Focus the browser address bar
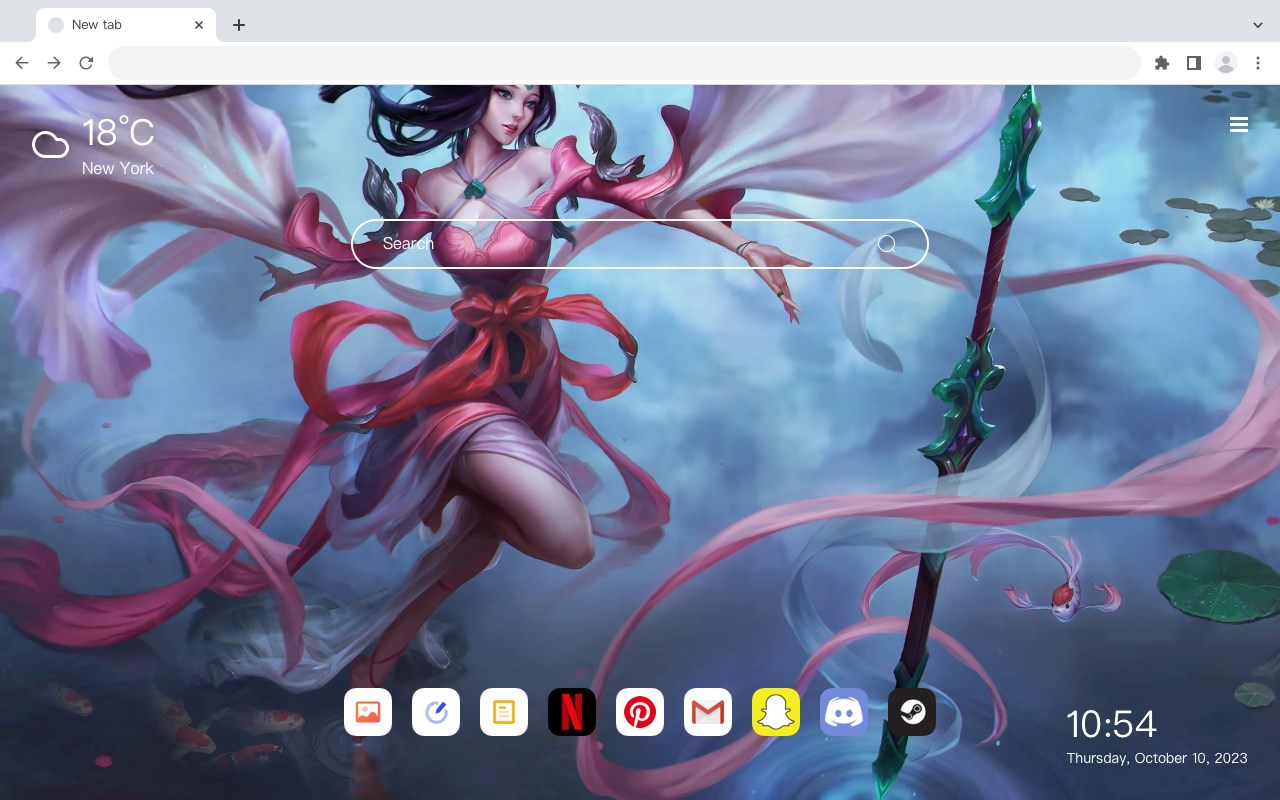Image resolution: width=1280 pixels, height=800 pixels. [x=624, y=63]
